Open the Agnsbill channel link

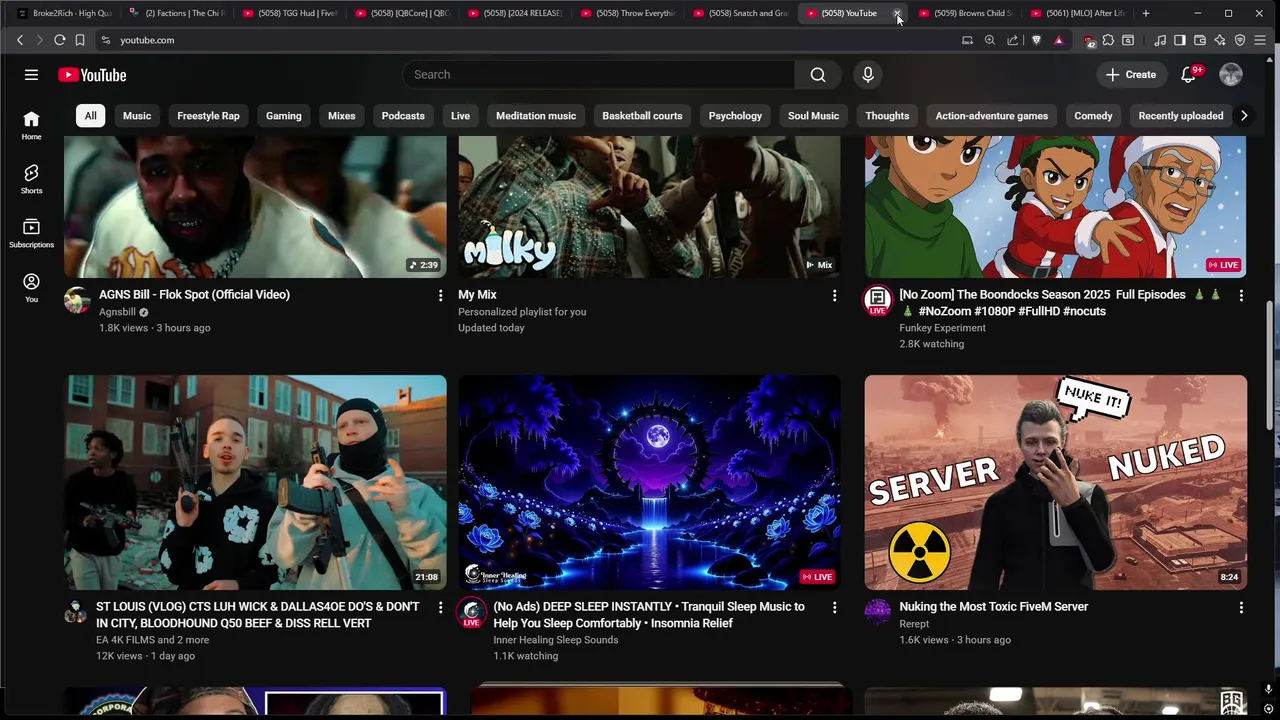coord(117,312)
